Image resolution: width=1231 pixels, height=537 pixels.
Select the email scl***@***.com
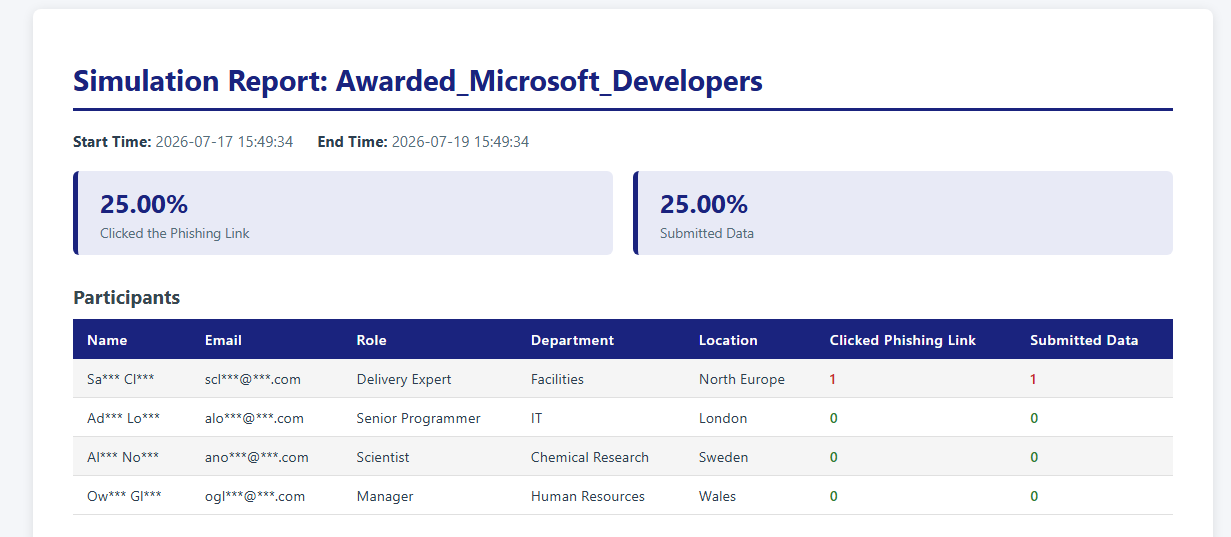(x=252, y=380)
